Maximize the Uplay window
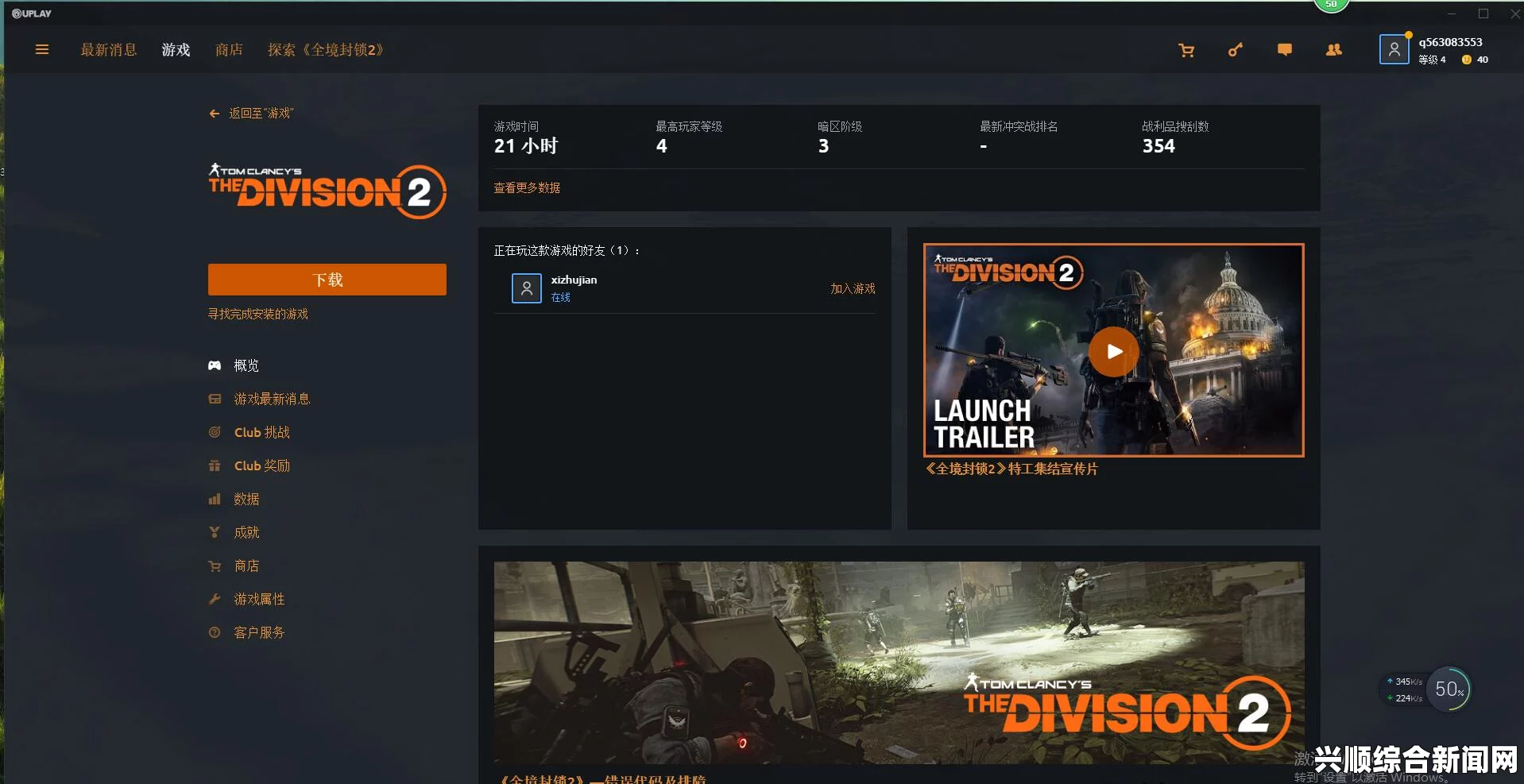Viewport: 1524px width, 784px height. click(x=1483, y=14)
